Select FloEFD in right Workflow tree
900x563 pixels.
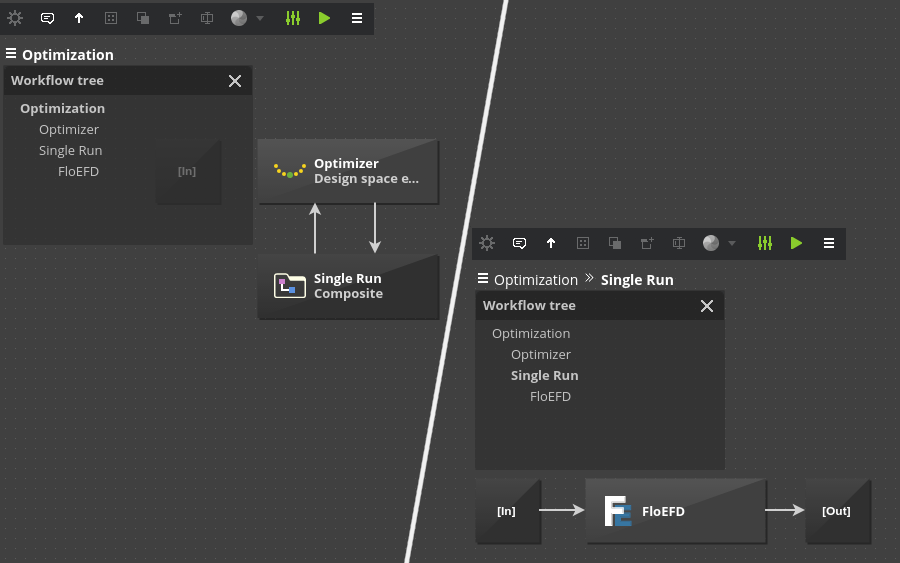click(550, 397)
